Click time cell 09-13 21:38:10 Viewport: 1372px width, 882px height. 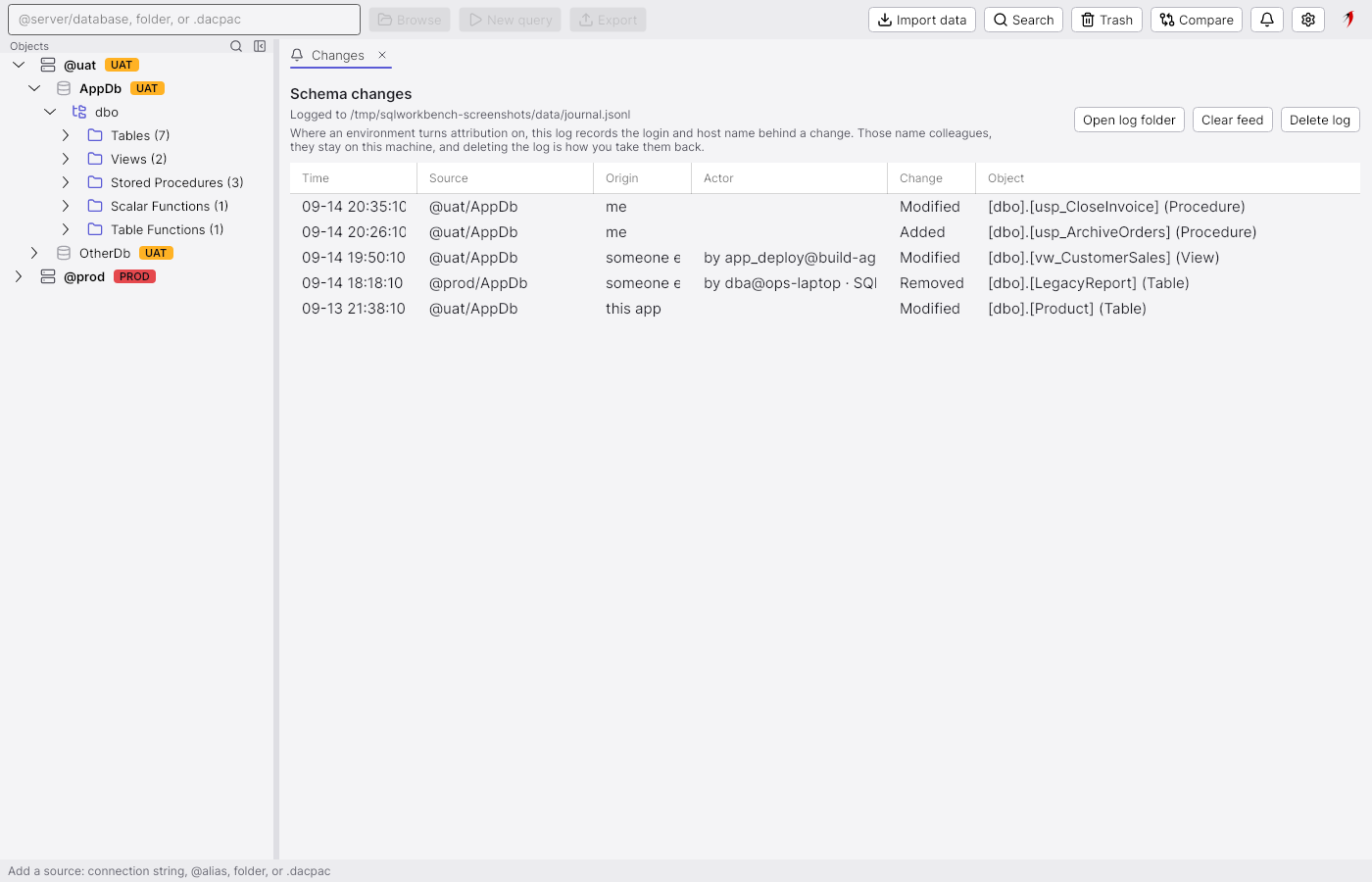[x=354, y=309]
